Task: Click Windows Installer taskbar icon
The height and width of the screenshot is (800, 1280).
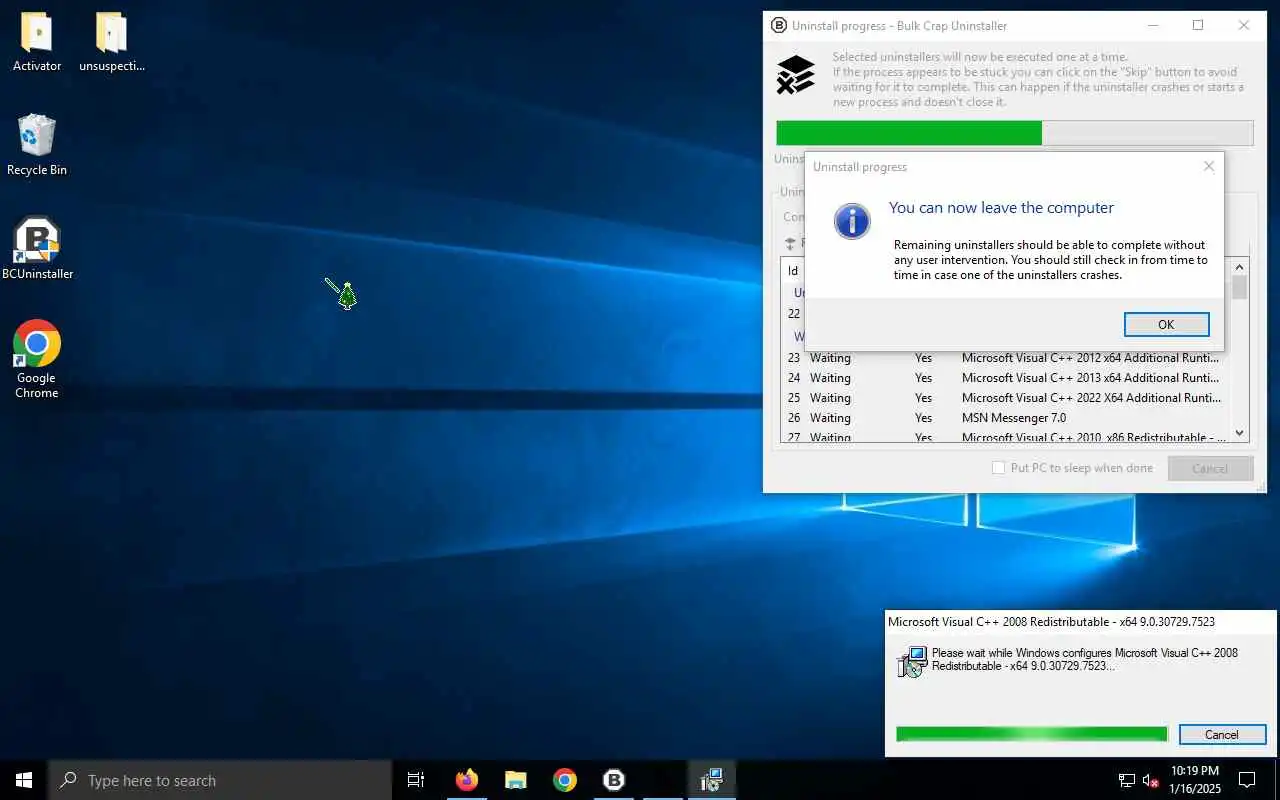Action: point(712,780)
